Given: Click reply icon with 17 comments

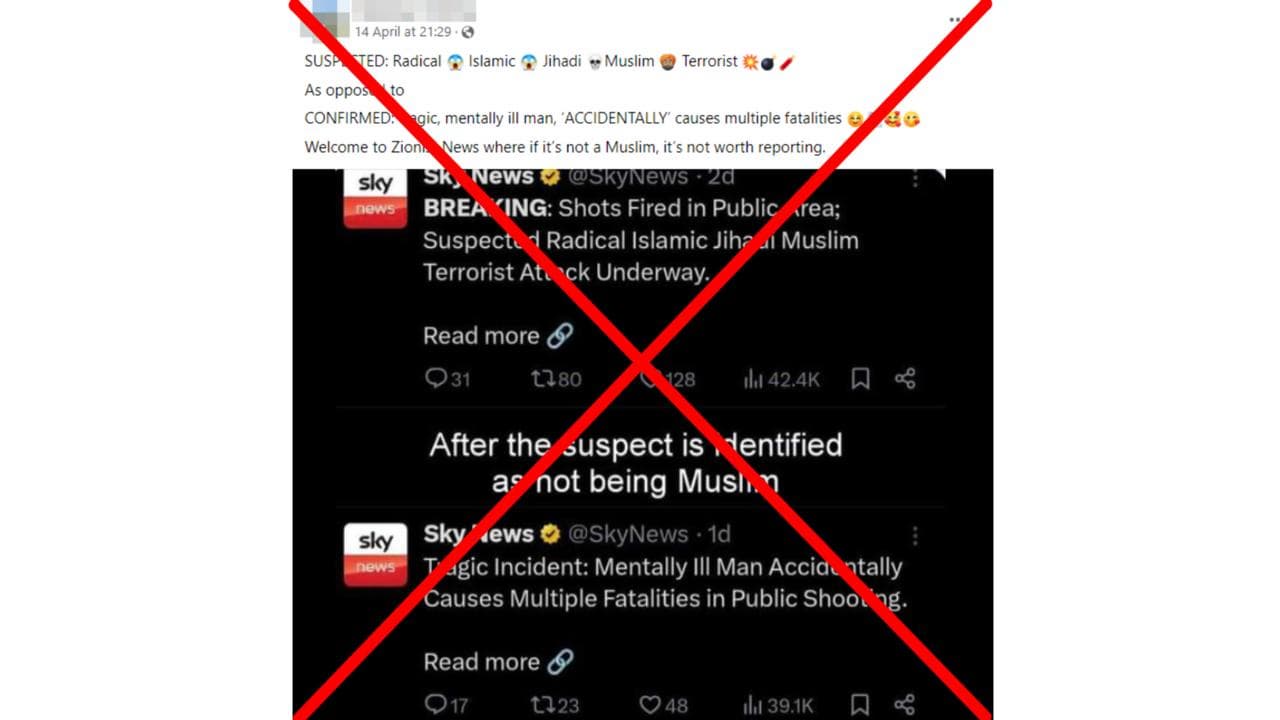Looking at the screenshot, I should tap(435, 704).
